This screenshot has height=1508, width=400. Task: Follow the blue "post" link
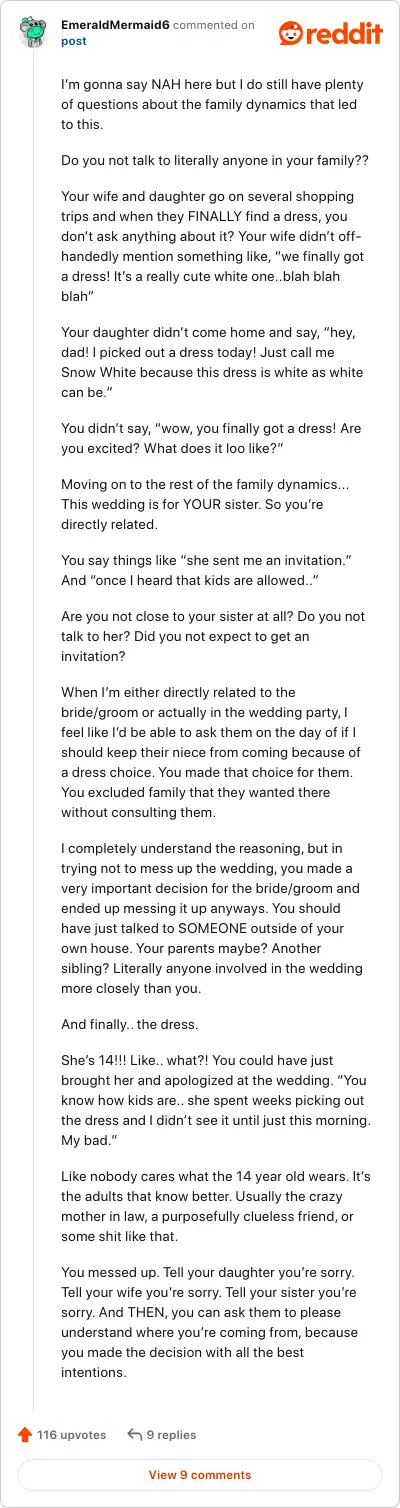click(x=74, y=41)
